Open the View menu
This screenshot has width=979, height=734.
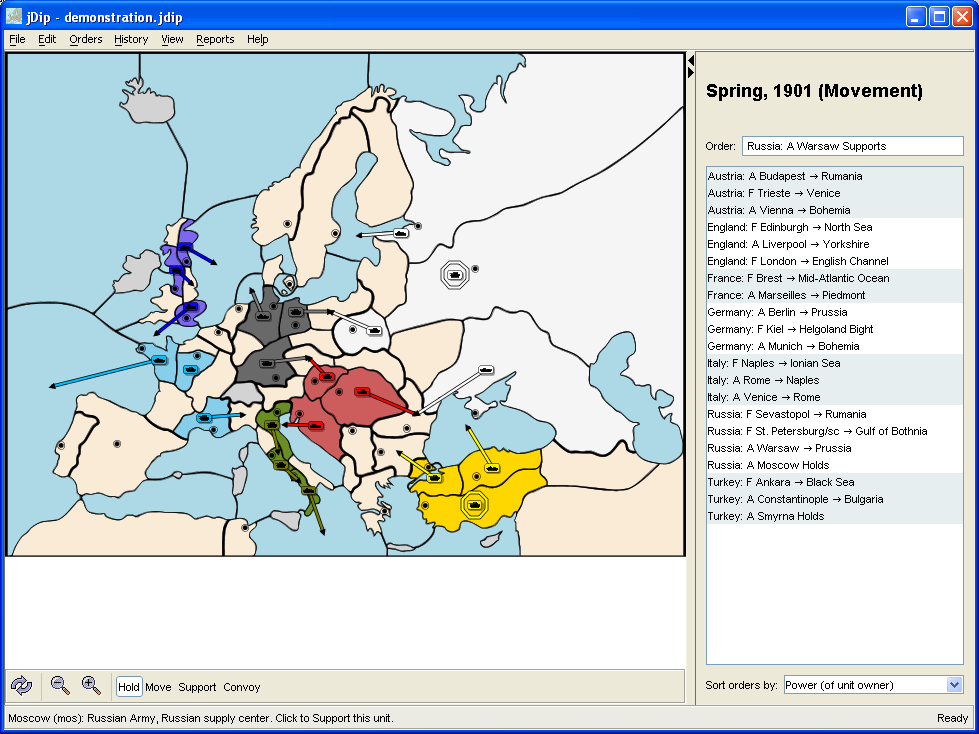pos(172,39)
